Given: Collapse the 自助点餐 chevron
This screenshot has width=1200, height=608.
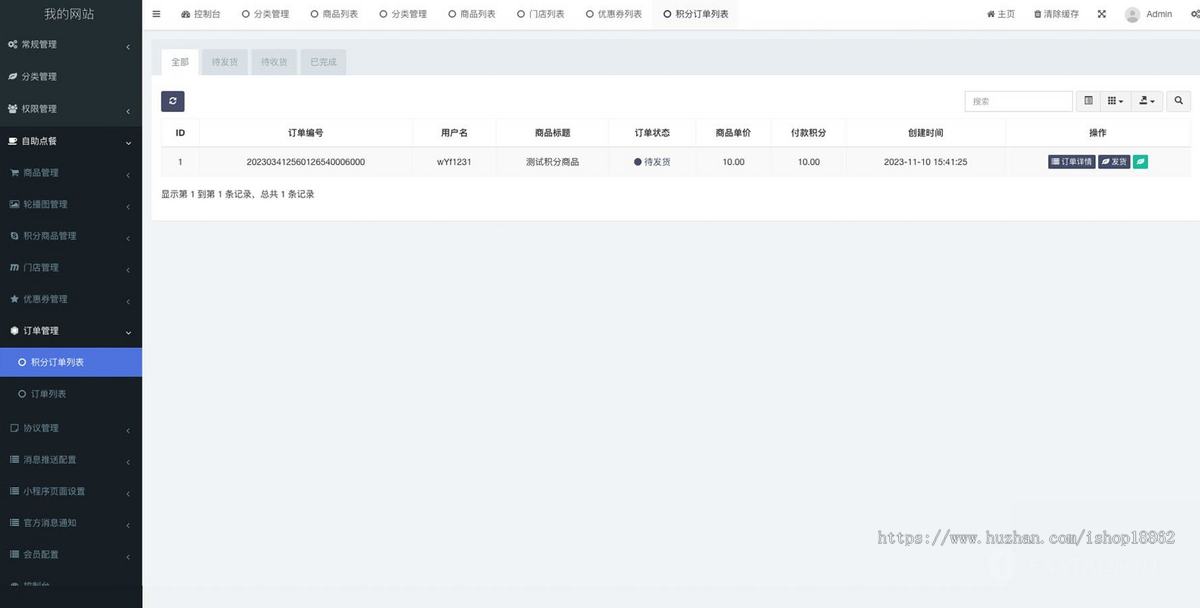Looking at the screenshot, I should 128,143.
